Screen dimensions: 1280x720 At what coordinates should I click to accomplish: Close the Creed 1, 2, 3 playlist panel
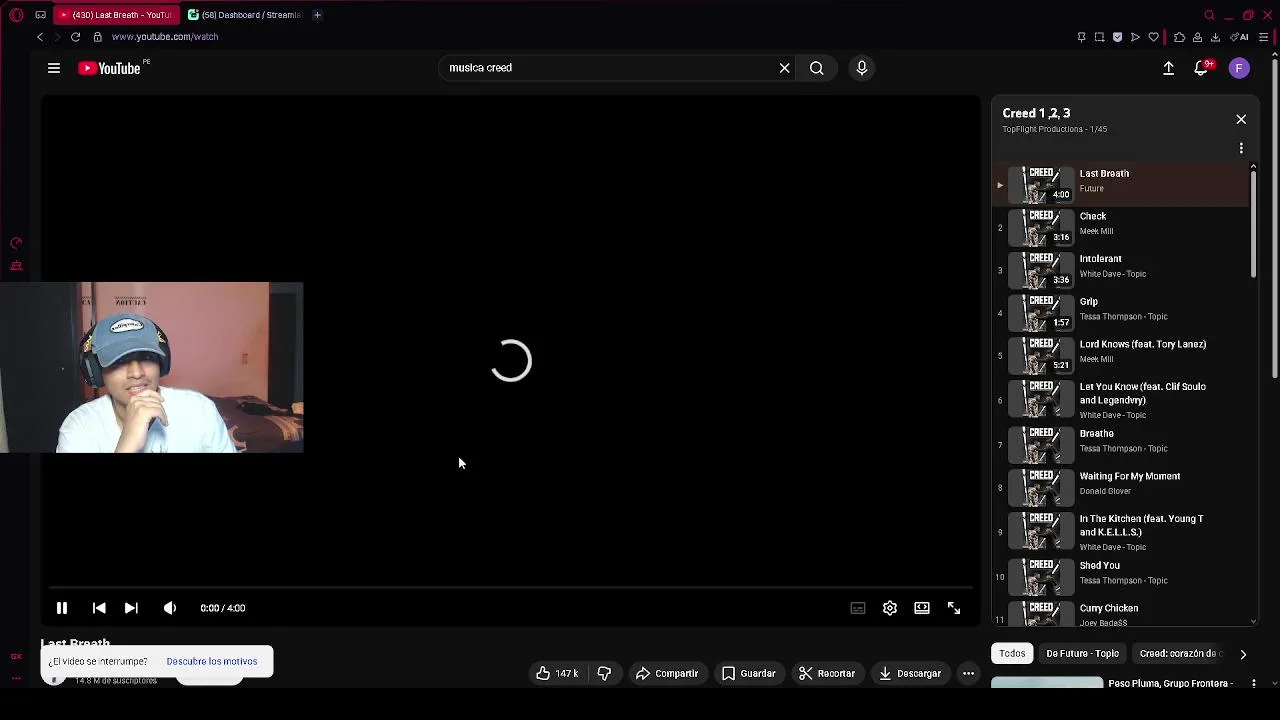click(1241, 120)
